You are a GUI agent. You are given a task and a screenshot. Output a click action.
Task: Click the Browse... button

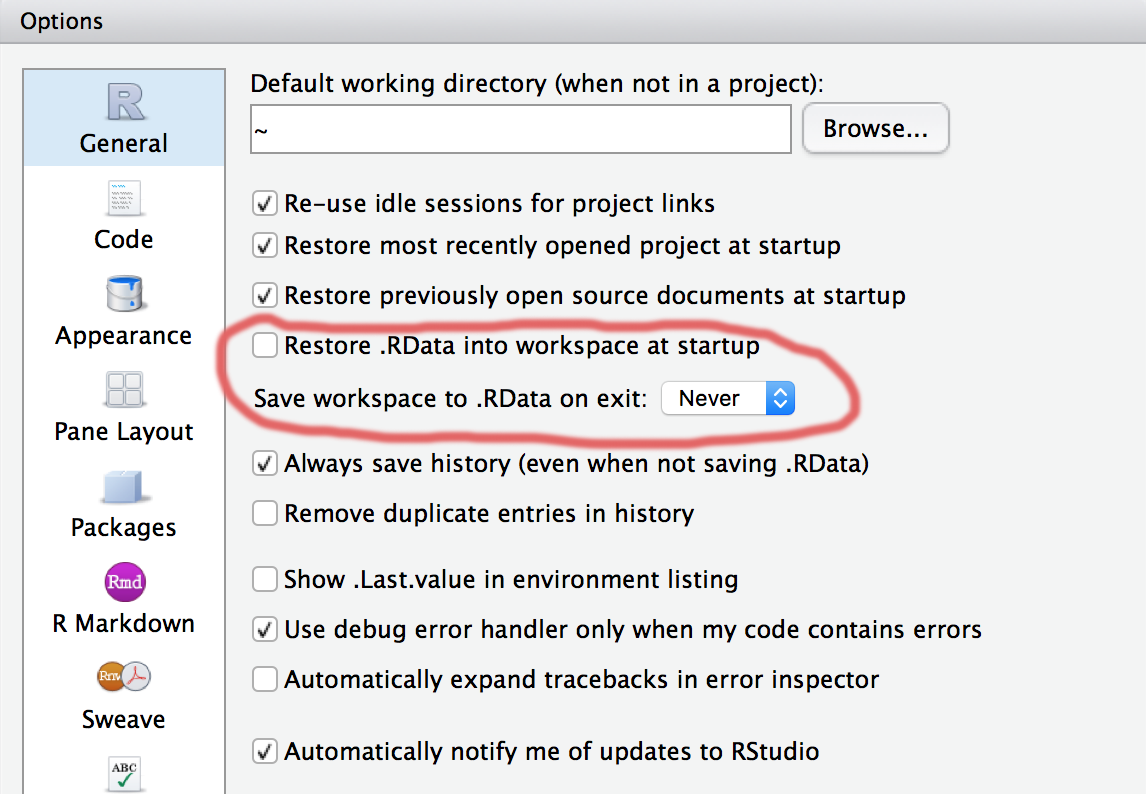pyautogui.click(x=875, y=129)
